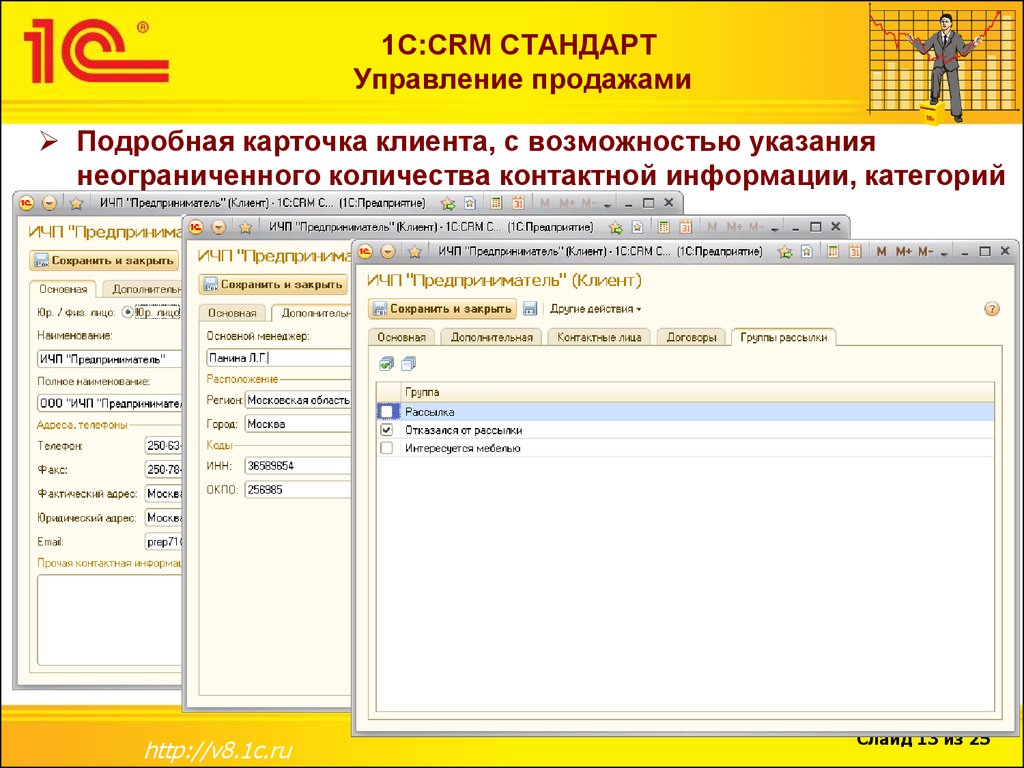Screen dimensions: 1024x768
Task: Expand the Другие действия dropdown
Action: click(x=596, y=309)
